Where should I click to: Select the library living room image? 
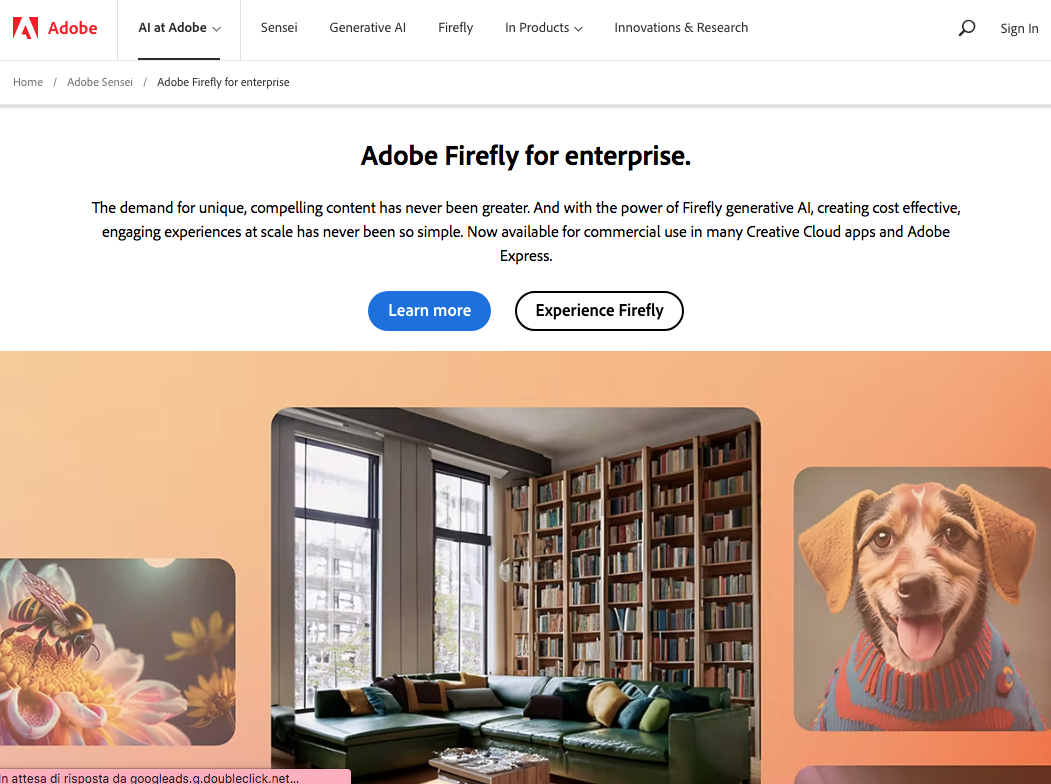point(515,596)
